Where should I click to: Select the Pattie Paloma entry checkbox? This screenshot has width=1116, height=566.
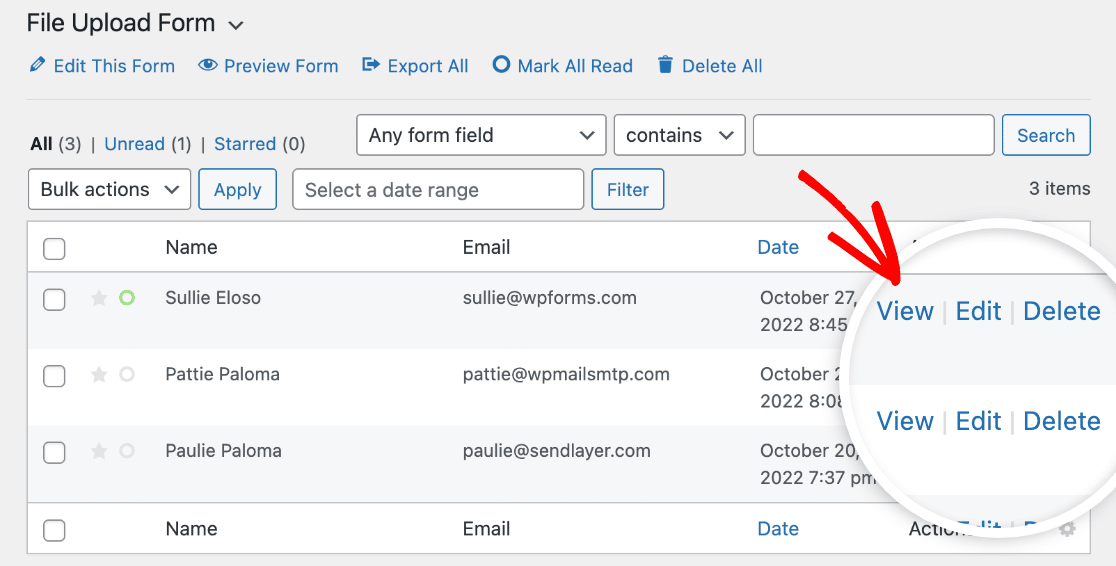tap(55, 375)
